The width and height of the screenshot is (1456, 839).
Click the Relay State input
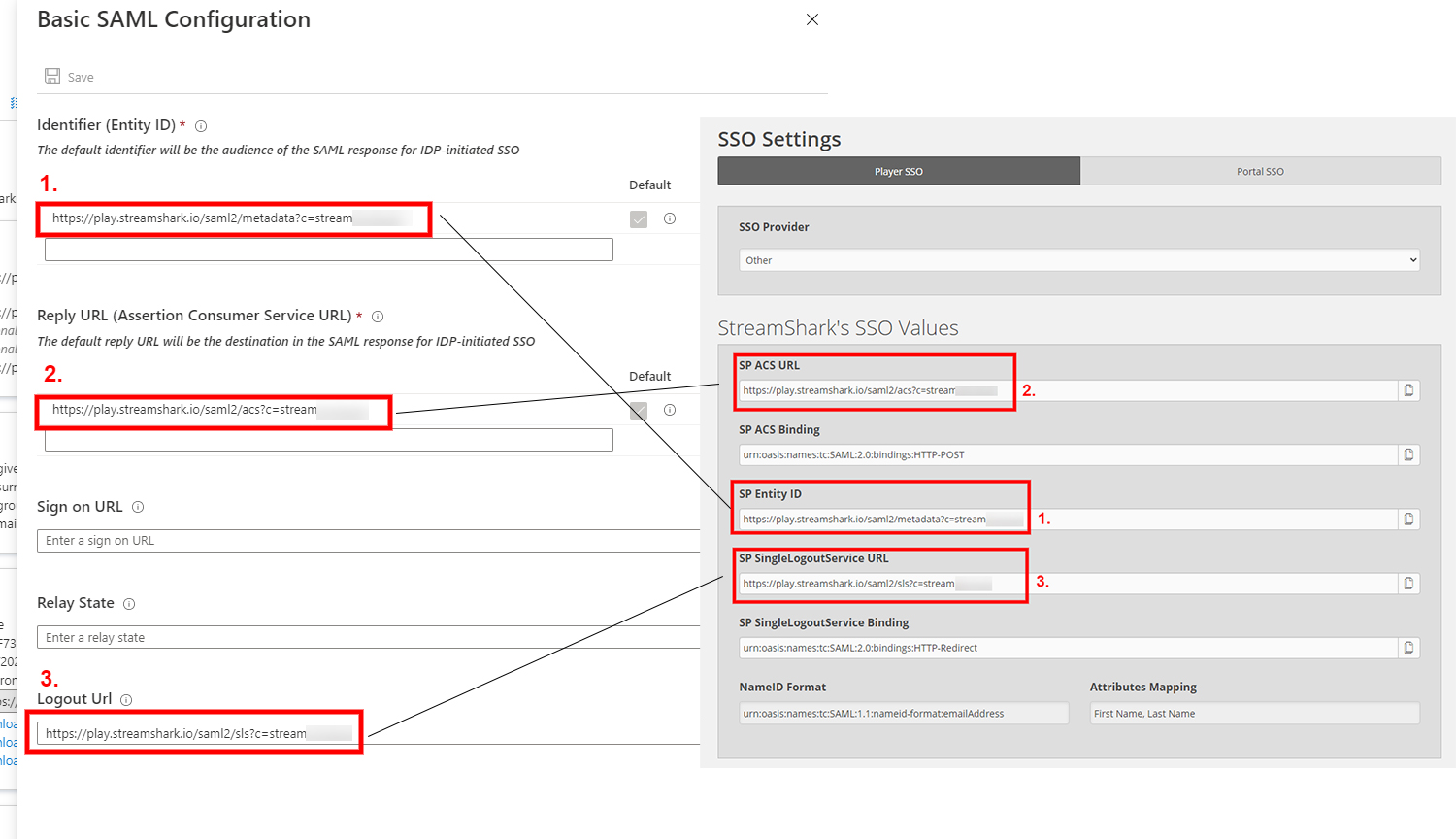(x=369, y=638)
